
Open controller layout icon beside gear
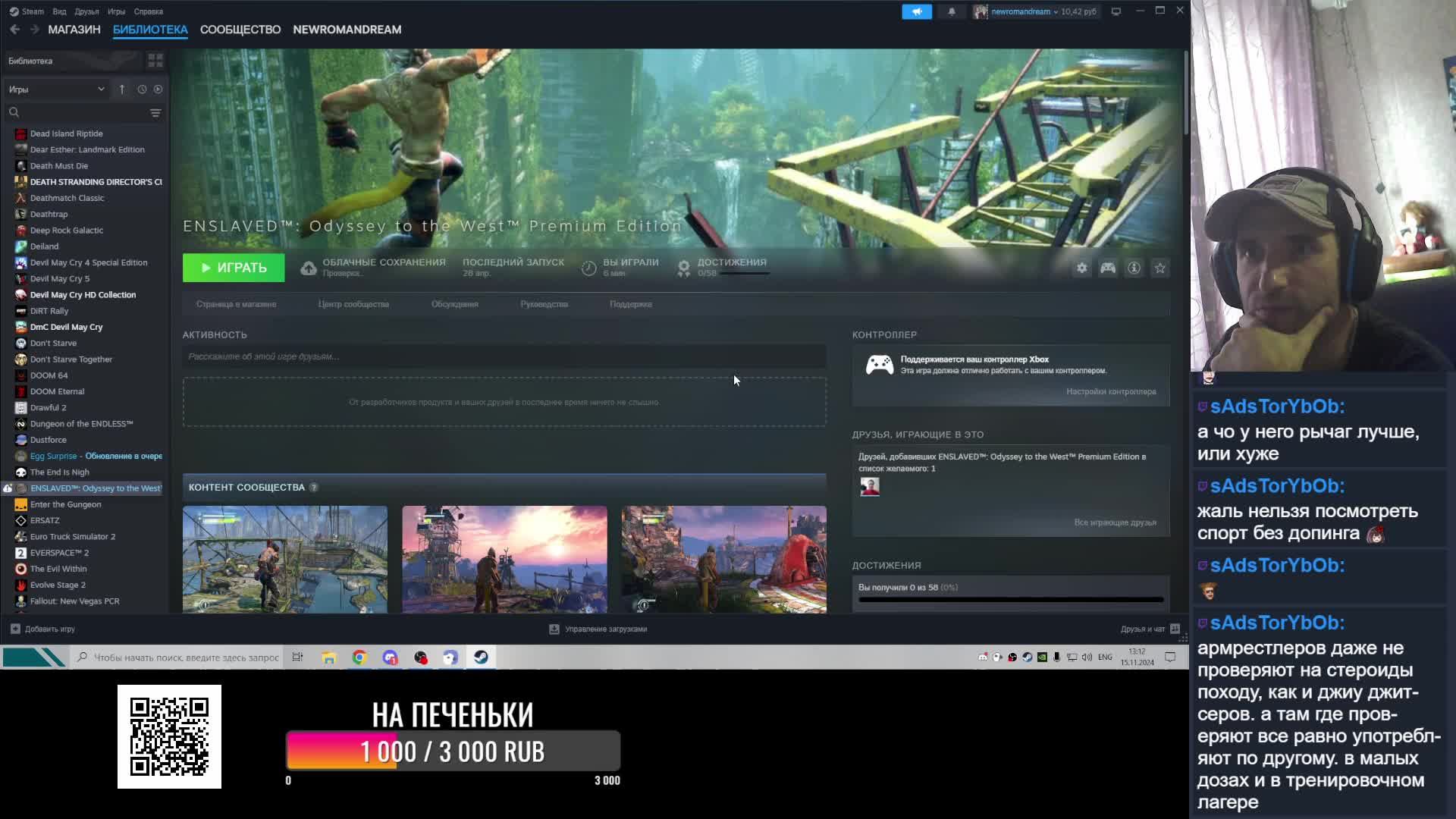1108,268
